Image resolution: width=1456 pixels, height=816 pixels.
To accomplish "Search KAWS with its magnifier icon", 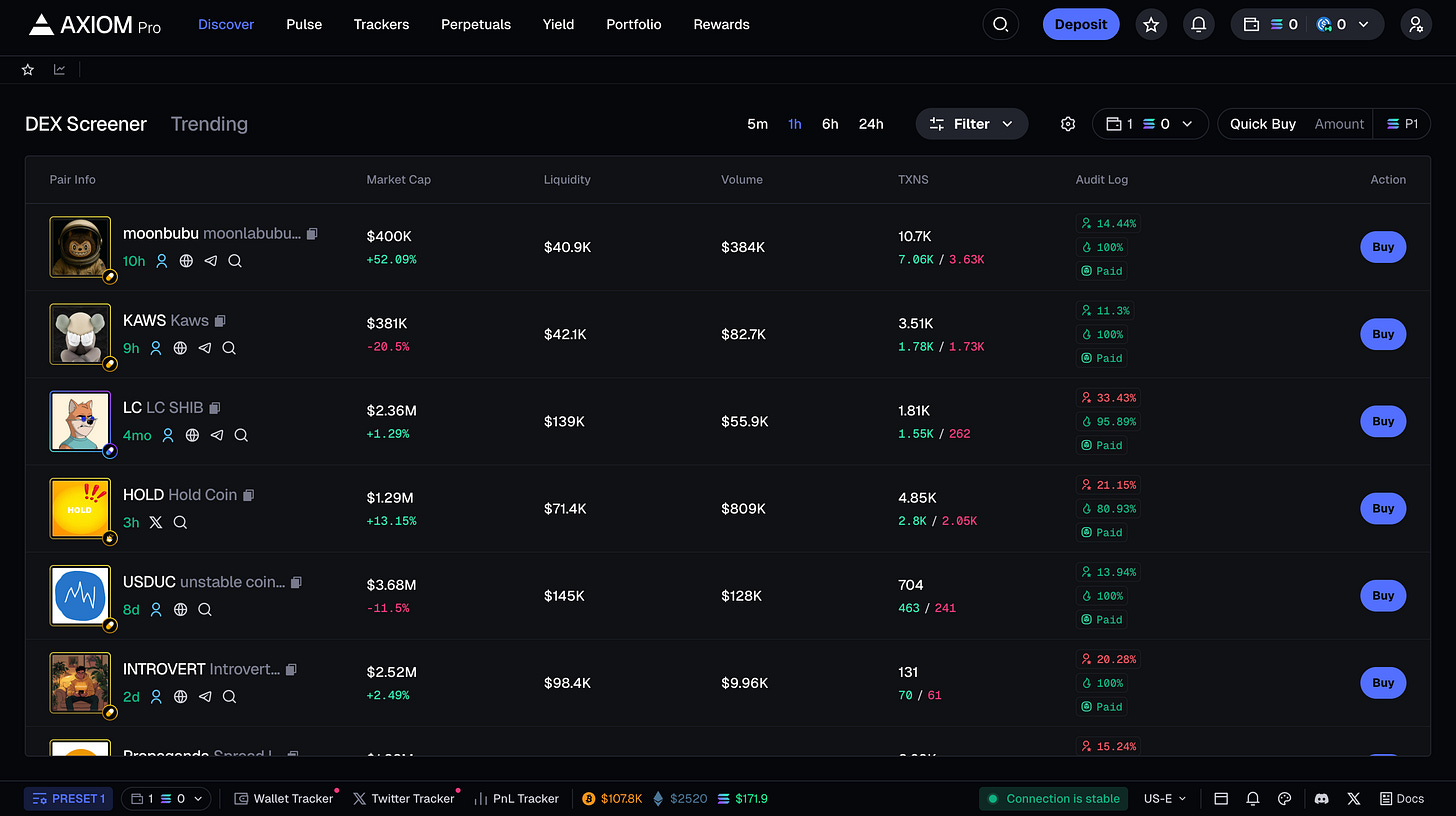I will (229, 348).
